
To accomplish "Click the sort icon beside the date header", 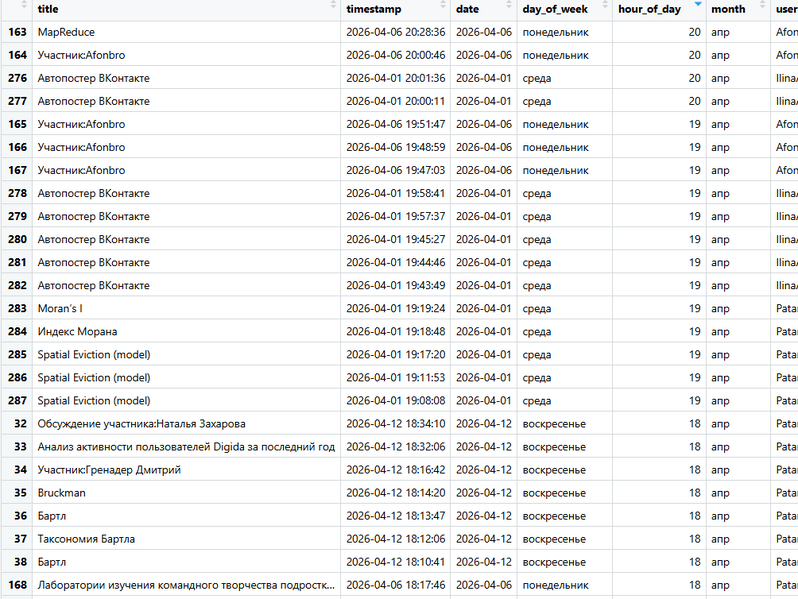I will click(x=511, y=9).
